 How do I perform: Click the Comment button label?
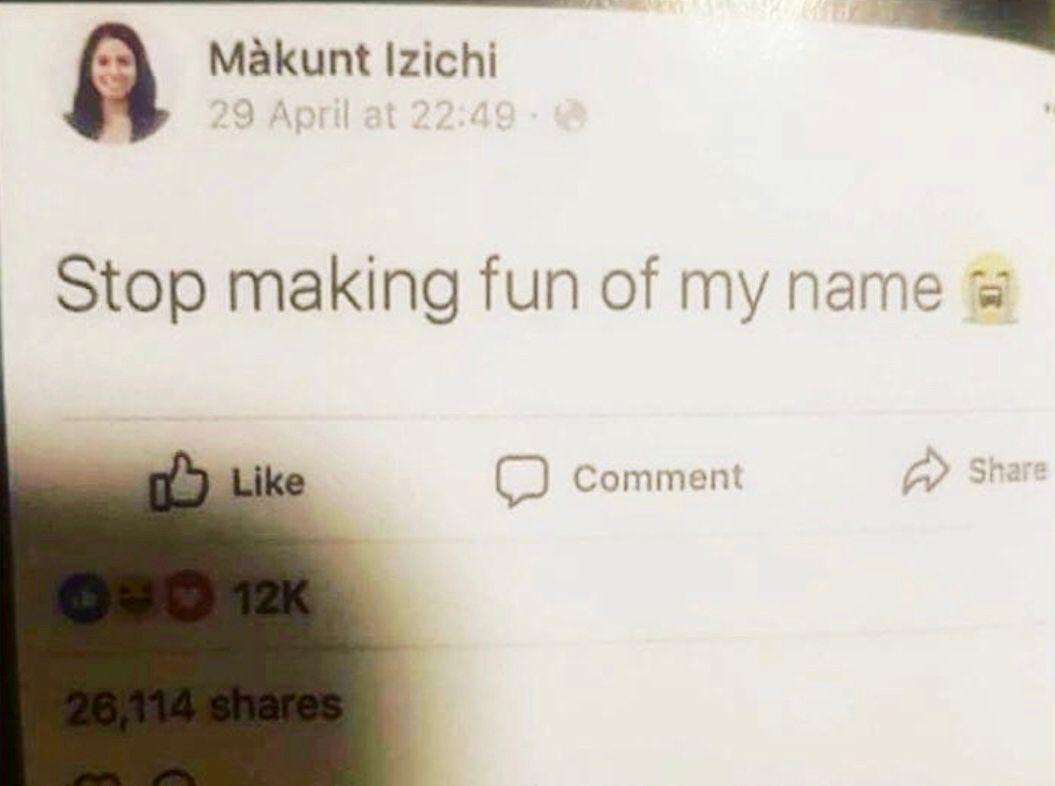point(658,477)
